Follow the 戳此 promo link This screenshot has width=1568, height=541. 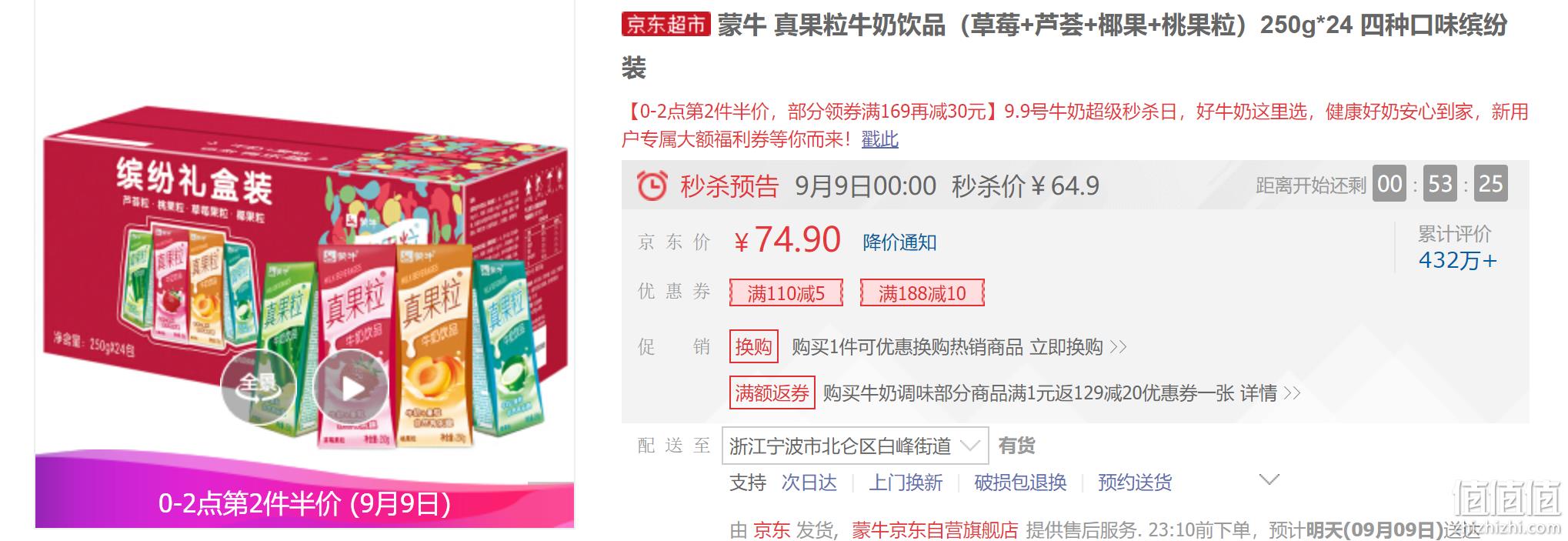[879, 139]
